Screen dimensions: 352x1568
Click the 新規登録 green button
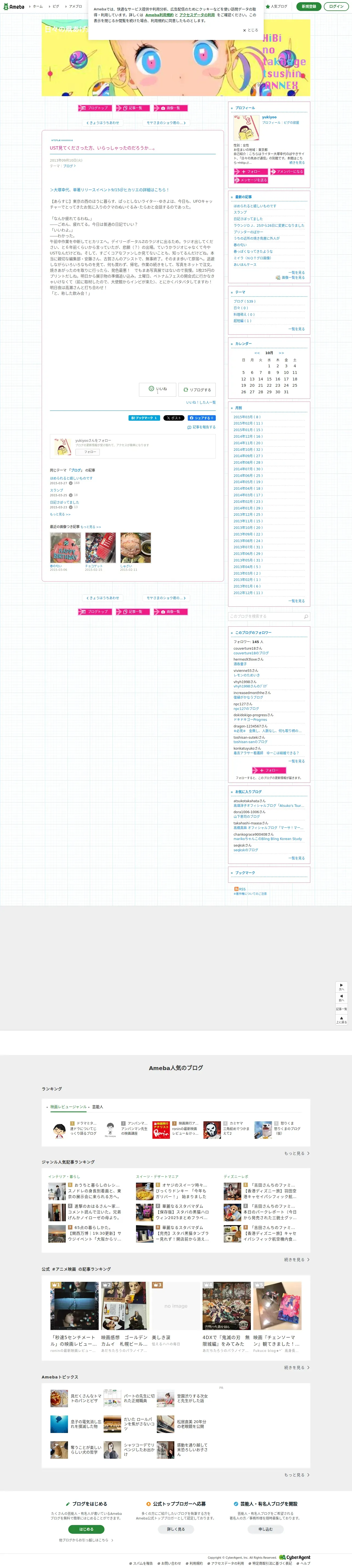coord(309,6)
